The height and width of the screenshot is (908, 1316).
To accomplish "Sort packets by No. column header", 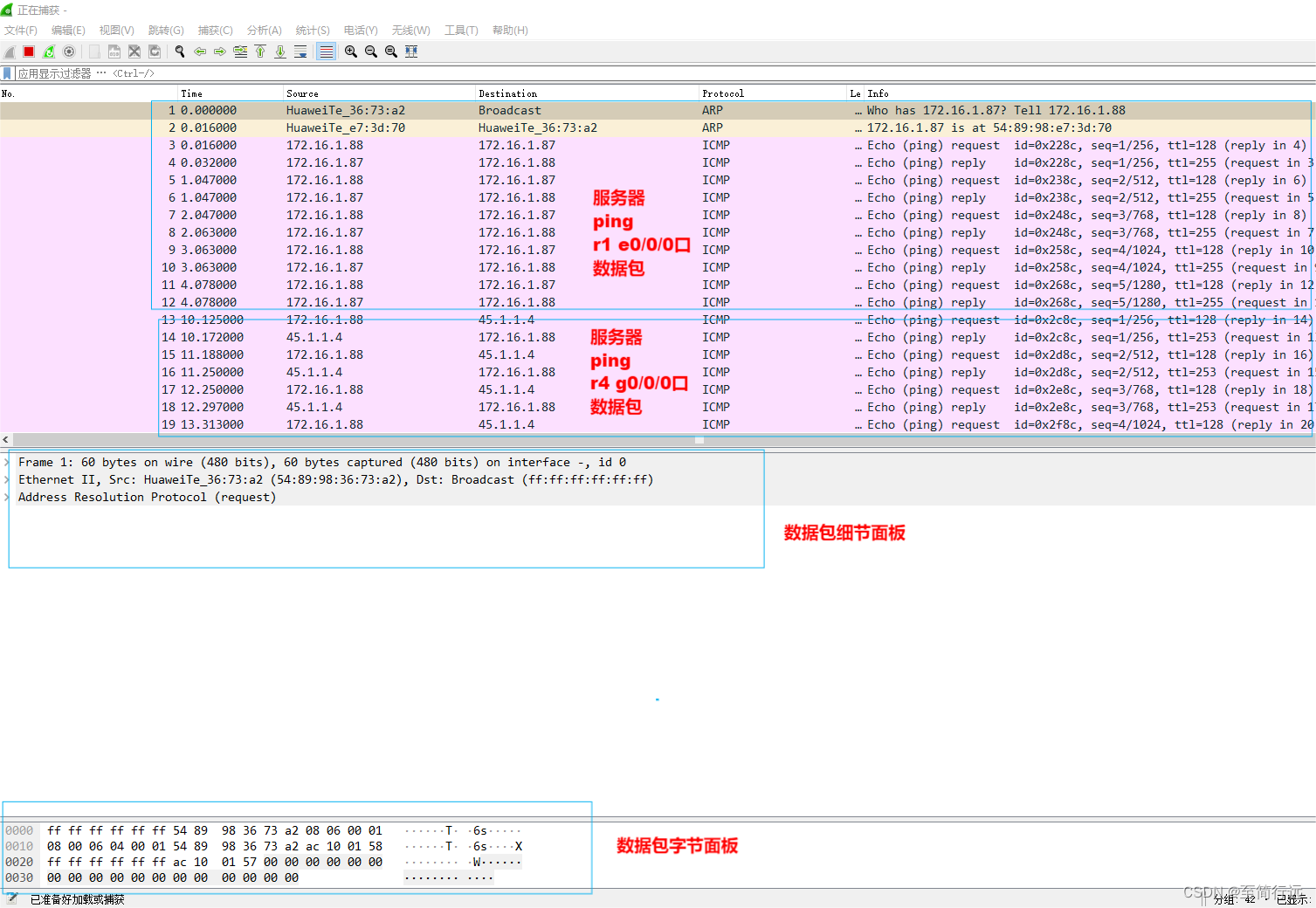I will coord(89,93).
